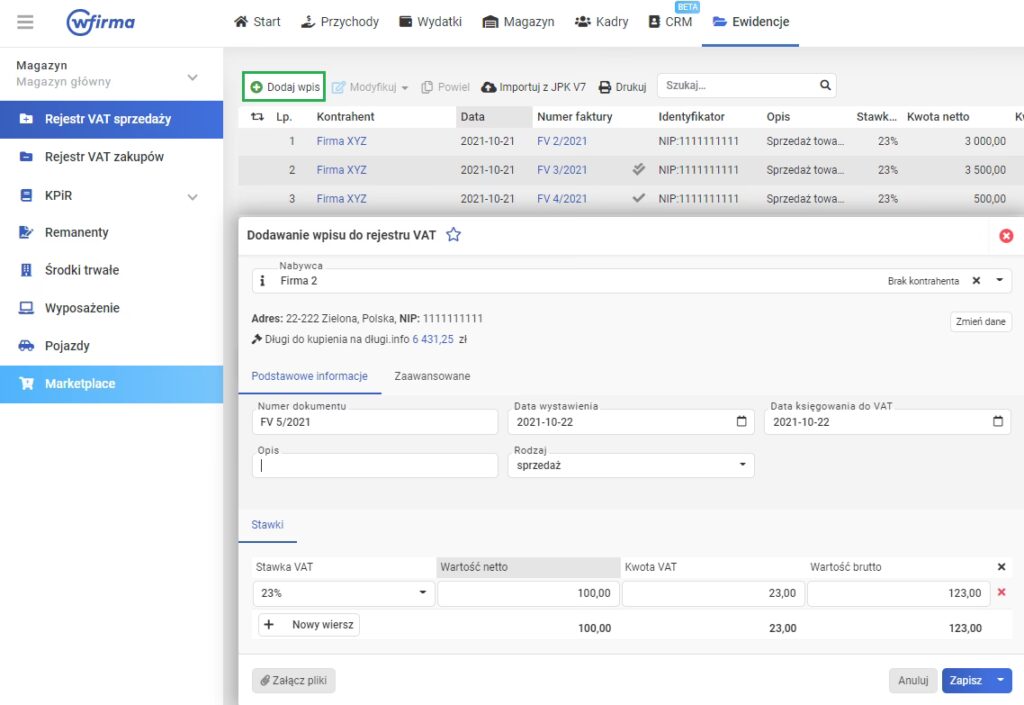Click the favorite star next to dialog title
Viewport: 1024px width, 705px height.
pos(453,235)
